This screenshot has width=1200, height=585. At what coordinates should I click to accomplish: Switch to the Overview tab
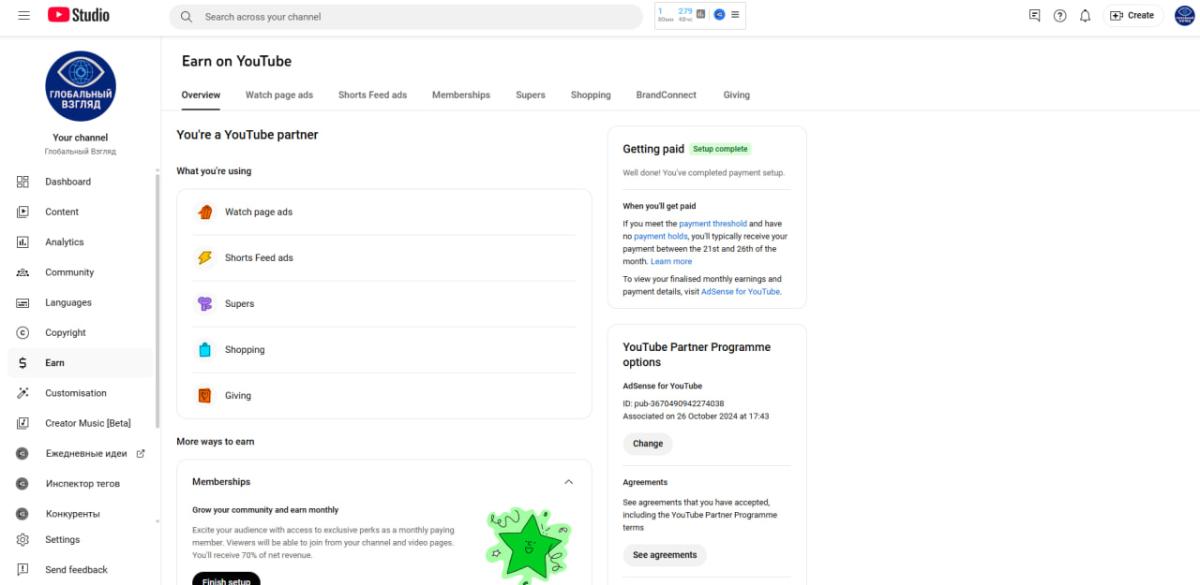(x=201, y=95)
